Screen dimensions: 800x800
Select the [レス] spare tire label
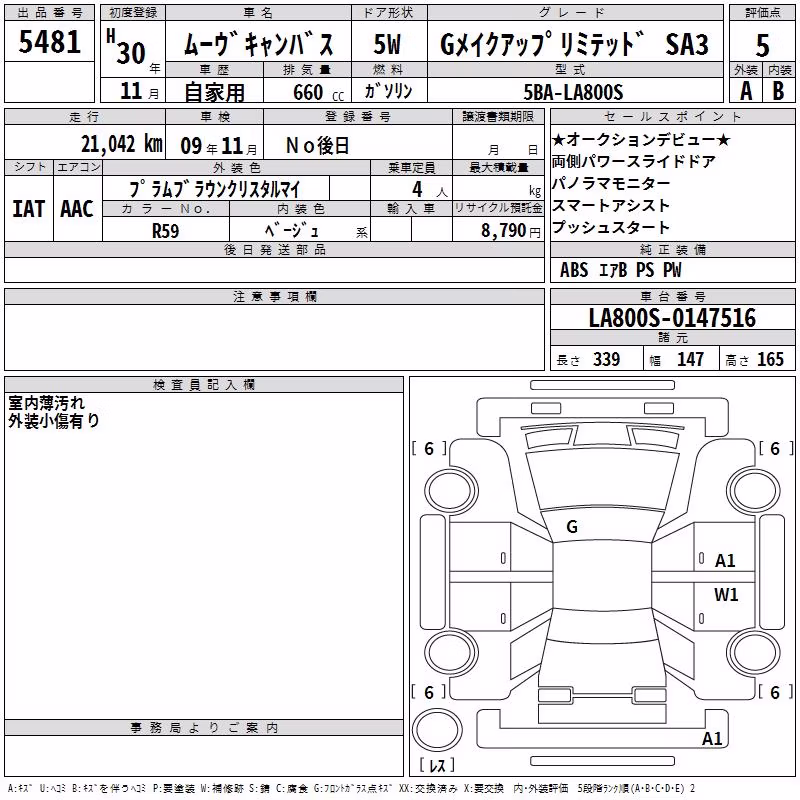coord(437,765)
